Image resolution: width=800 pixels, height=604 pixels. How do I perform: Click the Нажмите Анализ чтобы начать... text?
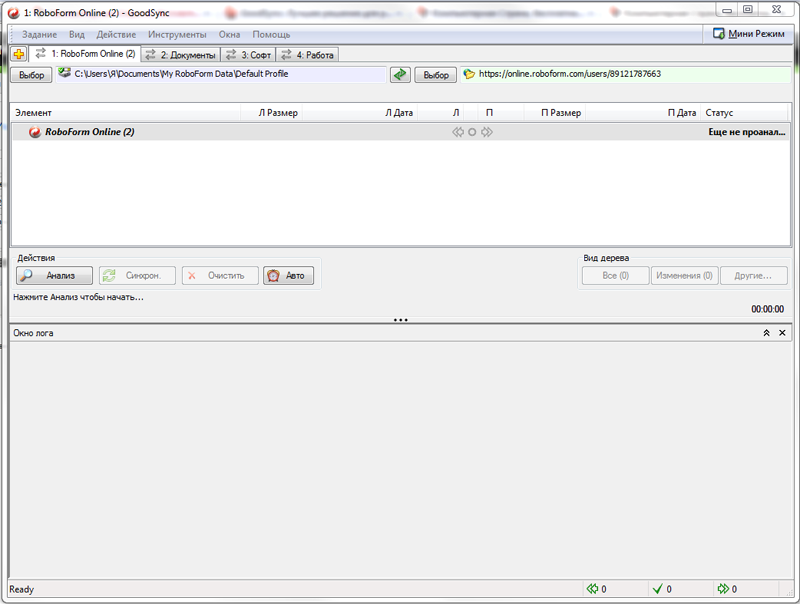point(78,297)
